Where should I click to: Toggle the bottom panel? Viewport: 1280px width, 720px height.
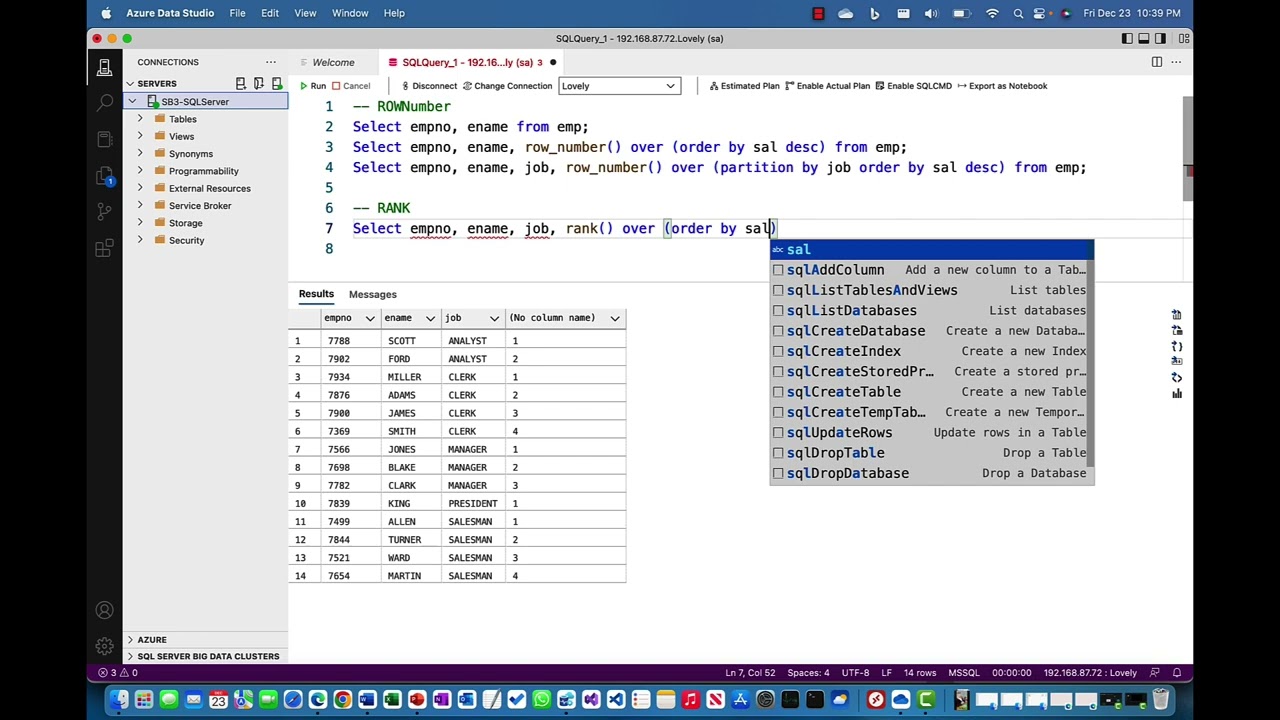click(x=1144, y=38)
